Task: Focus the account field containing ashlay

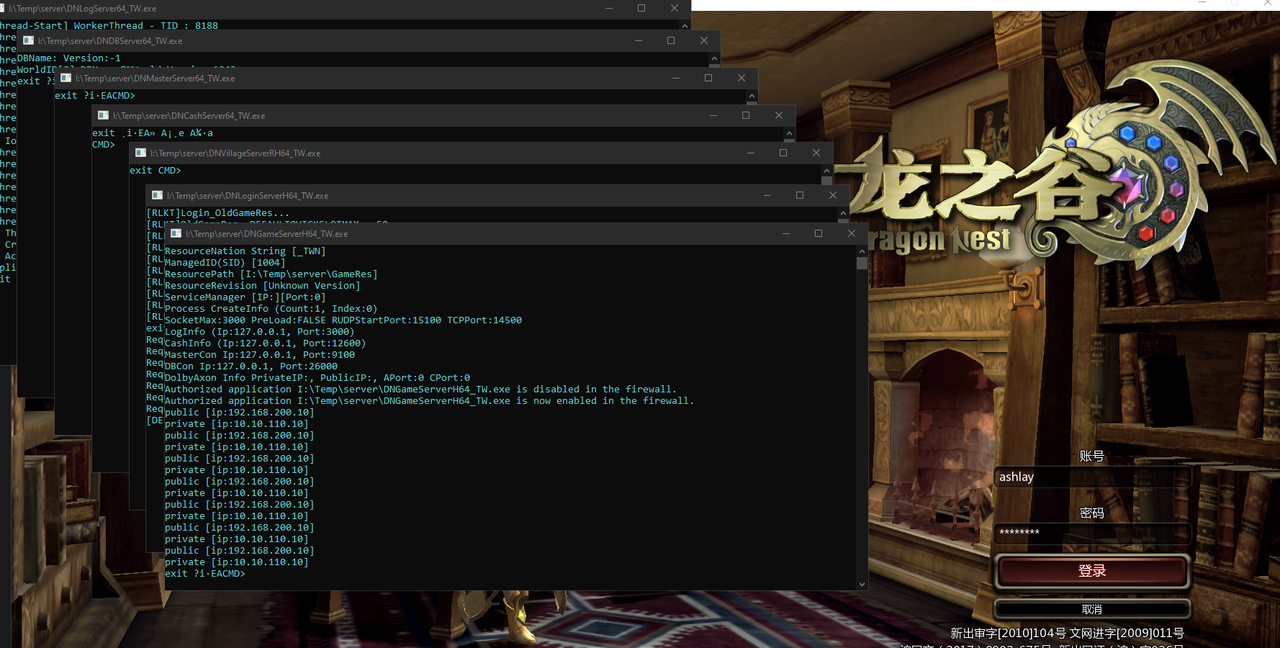Action: click(1092, 478)
